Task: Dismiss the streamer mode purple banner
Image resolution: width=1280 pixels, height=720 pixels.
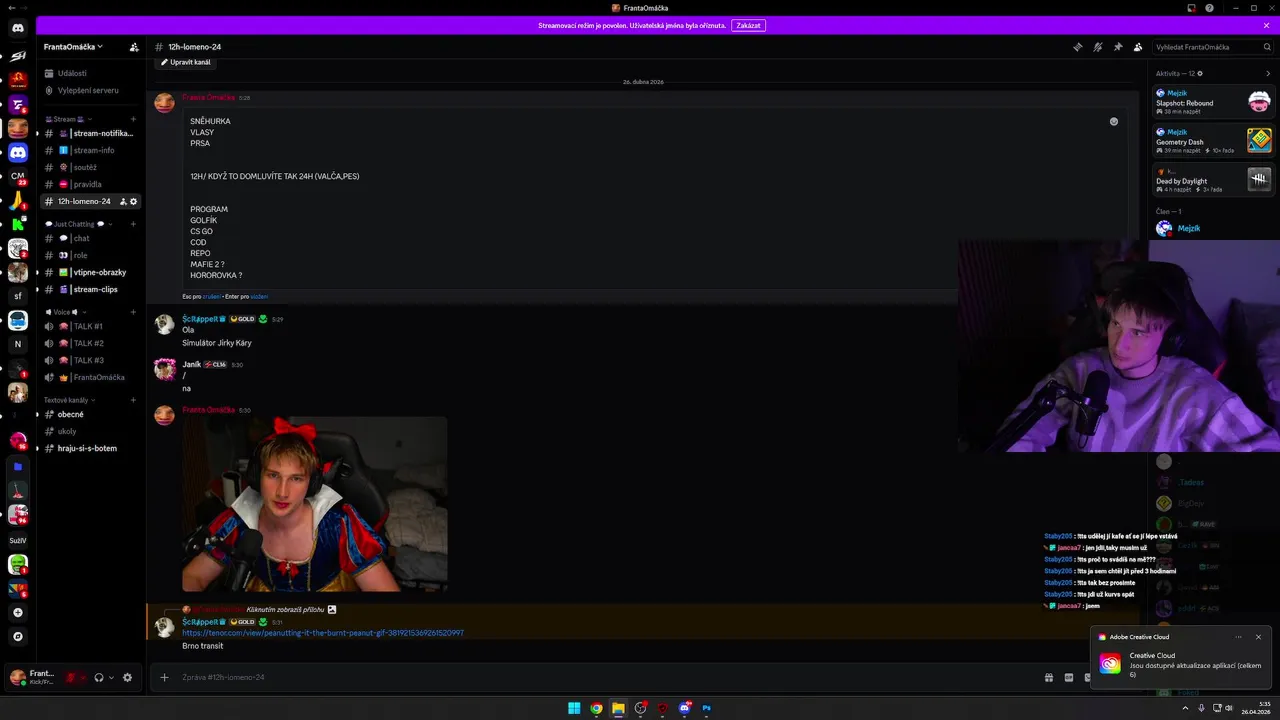Action: [1266, 25]
